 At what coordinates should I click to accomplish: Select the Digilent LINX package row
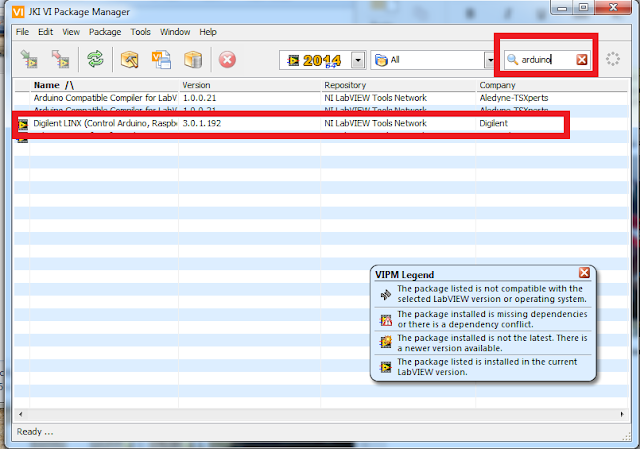tap(321, 123)
